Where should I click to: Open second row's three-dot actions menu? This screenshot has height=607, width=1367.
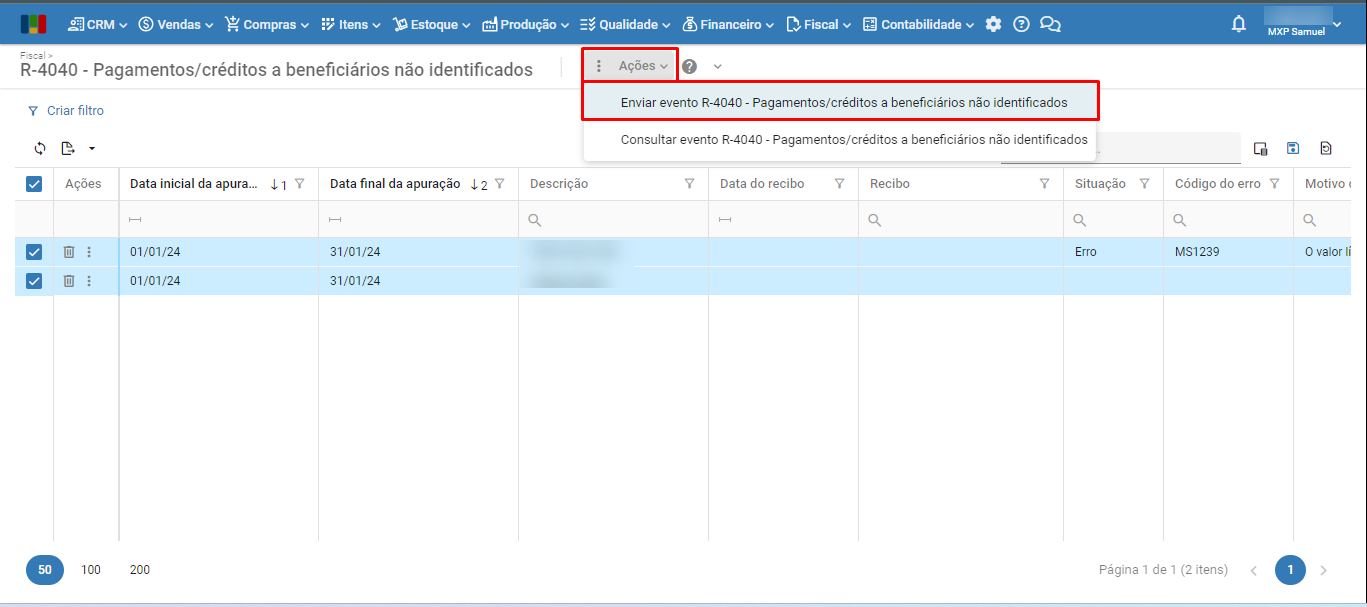click(89, 281)
